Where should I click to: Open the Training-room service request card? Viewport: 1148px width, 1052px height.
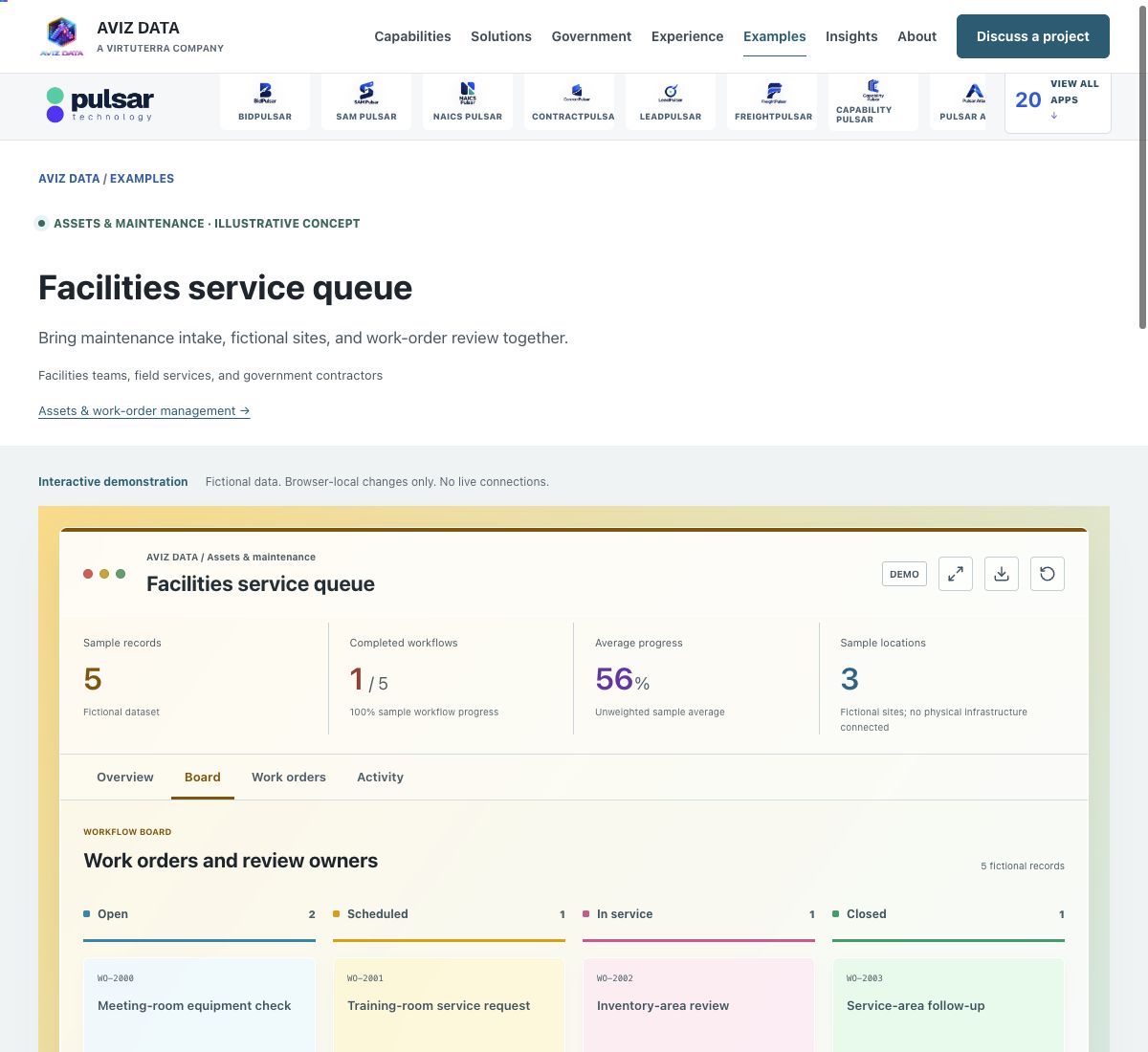pos(449,1005)
